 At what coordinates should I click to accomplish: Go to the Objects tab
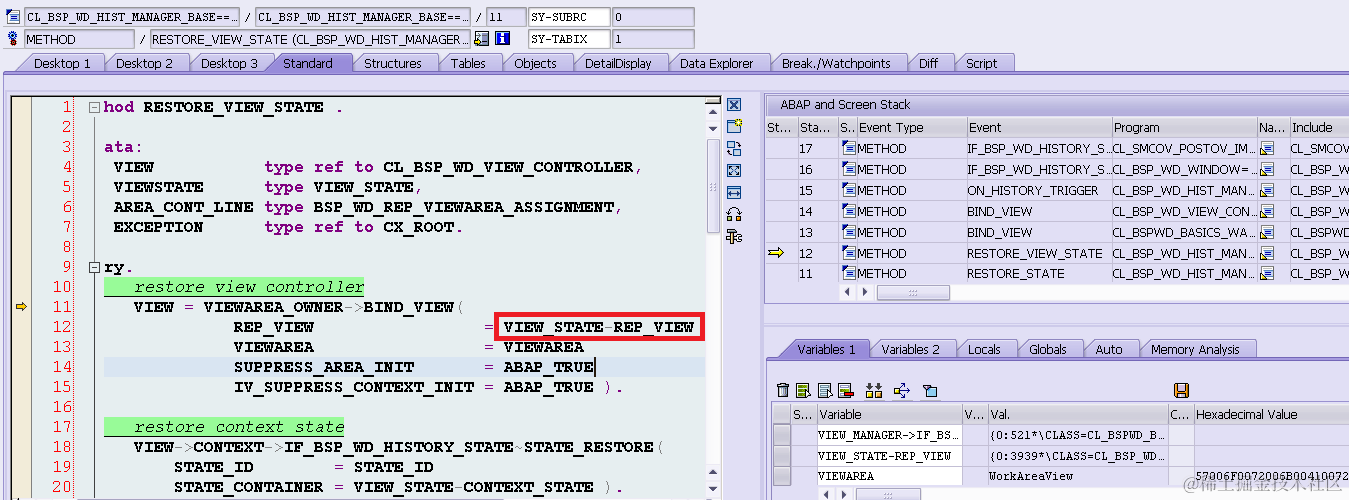[535, 63]
